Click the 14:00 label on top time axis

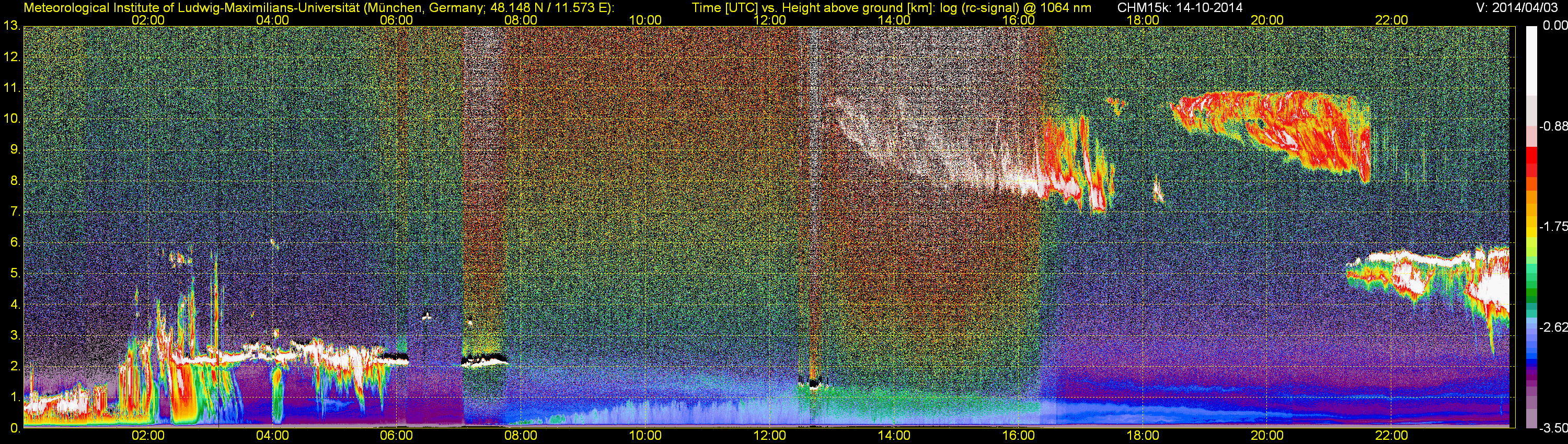coord(894,20)
